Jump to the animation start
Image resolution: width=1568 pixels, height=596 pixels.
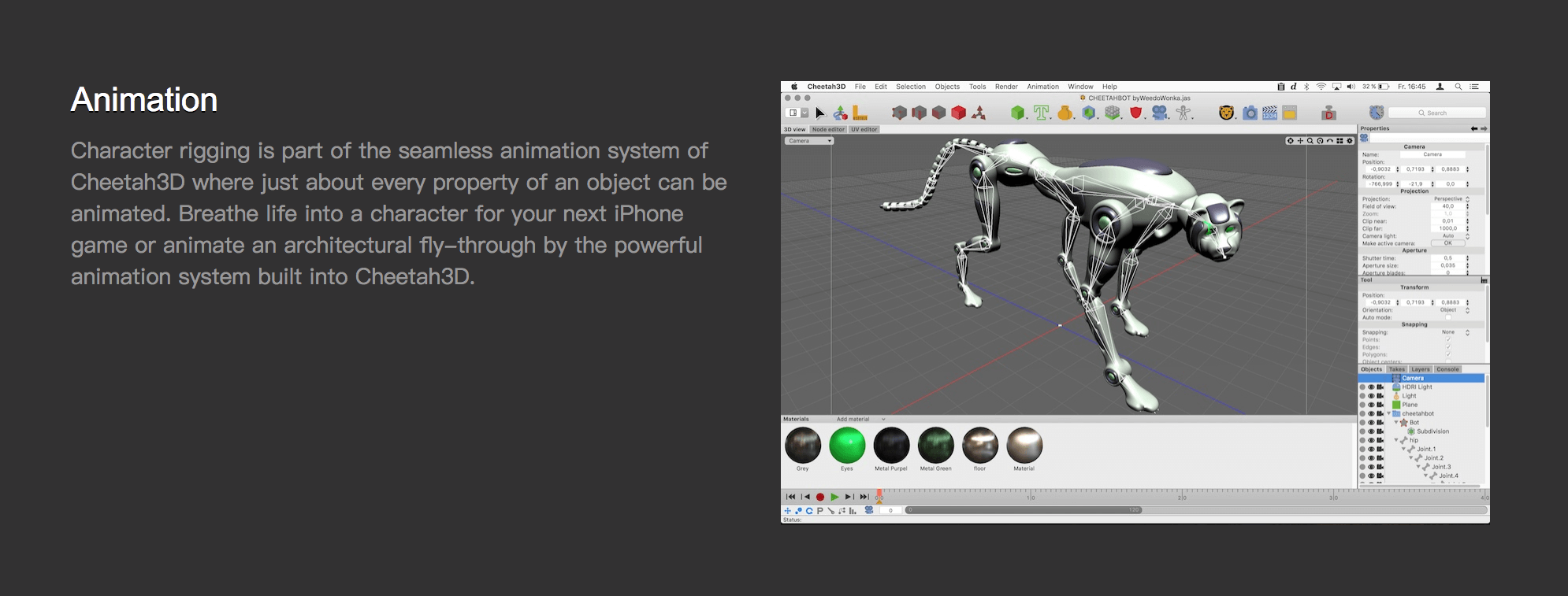click(790, 497)
